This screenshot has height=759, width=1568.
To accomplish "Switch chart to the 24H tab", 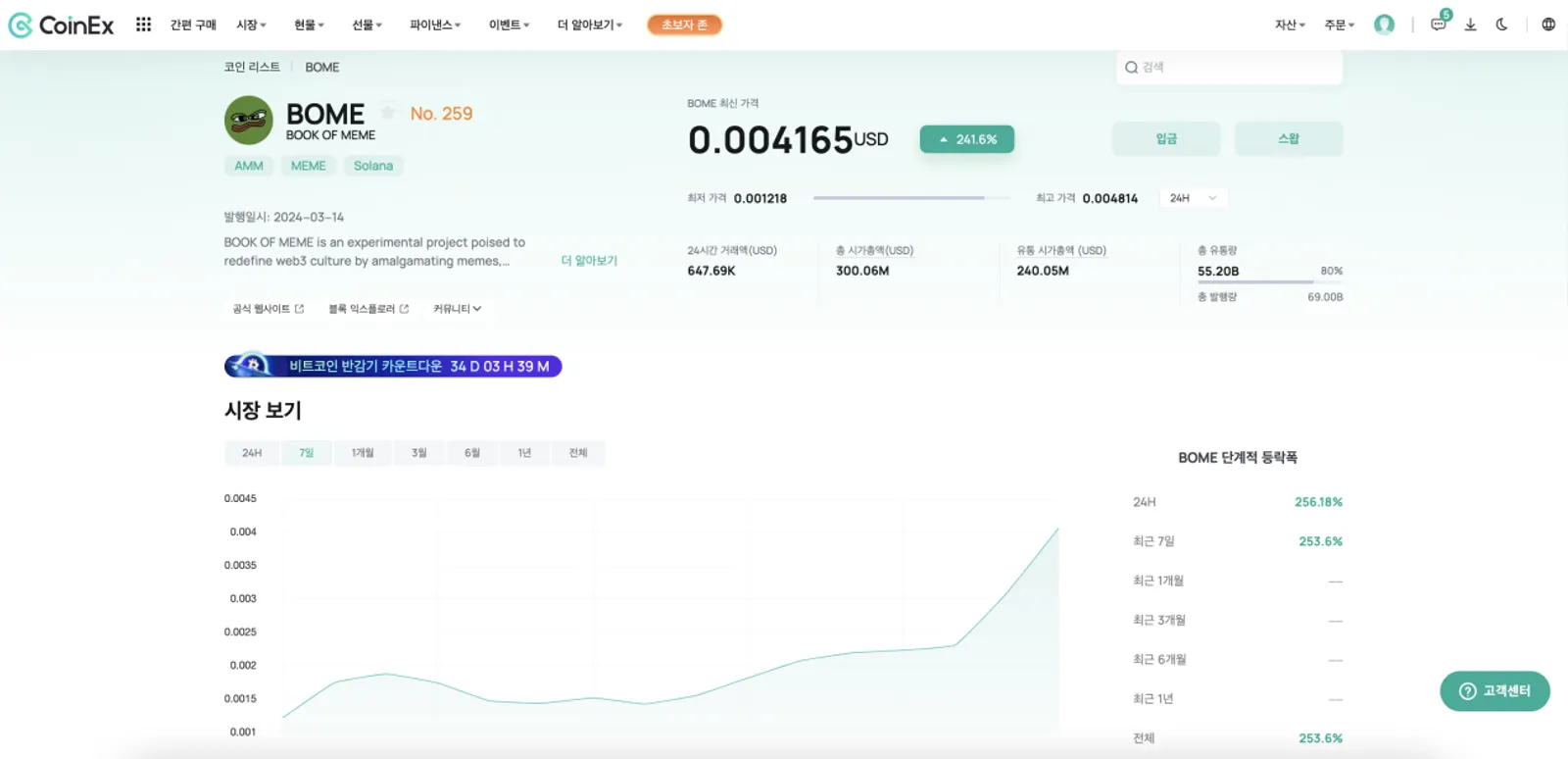I will pos(252,453).
